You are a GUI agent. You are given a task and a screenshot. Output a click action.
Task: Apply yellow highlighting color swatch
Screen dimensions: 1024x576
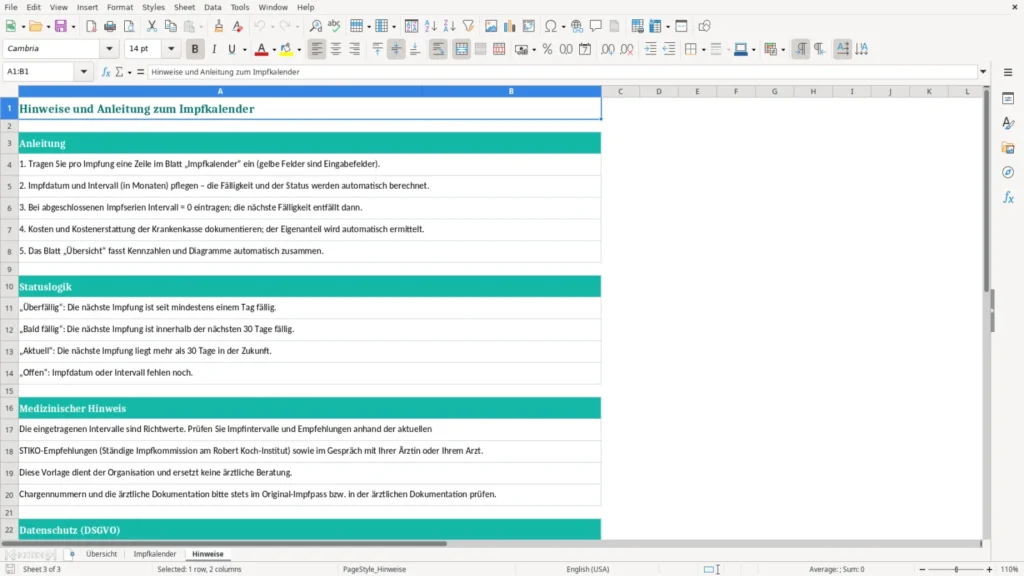[287, 50]
